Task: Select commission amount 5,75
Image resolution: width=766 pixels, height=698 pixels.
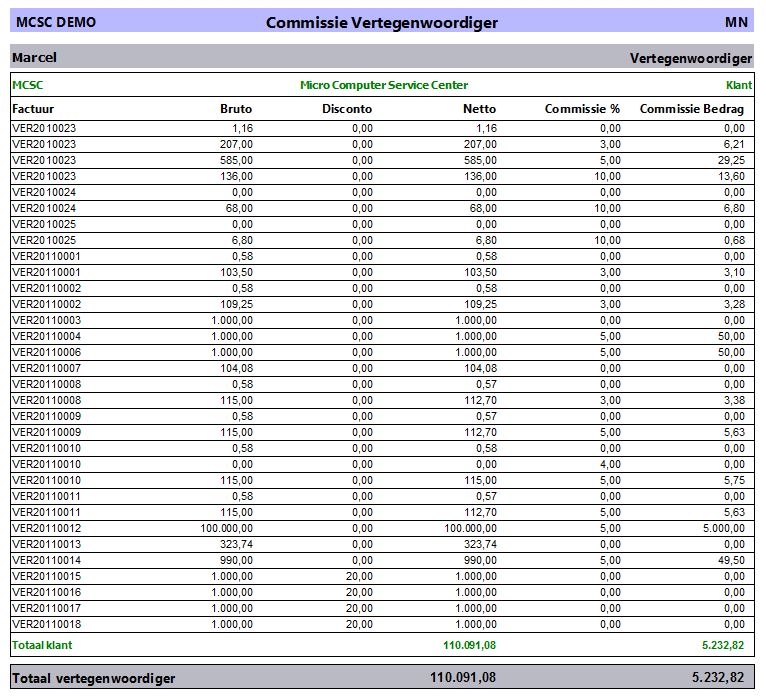Action: (x=734, y=480)
